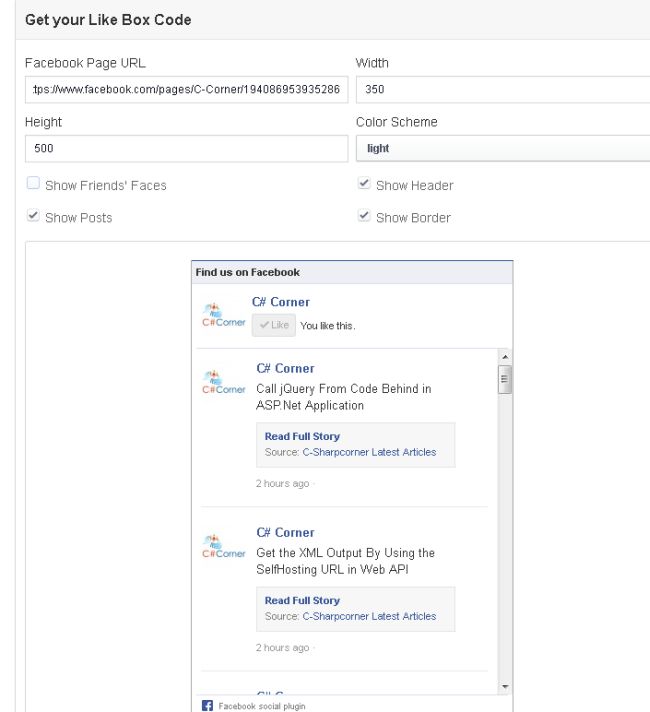Uncheck the Show Posts checkbox
Screen dimensions: 650x712
tap(33, 215)
